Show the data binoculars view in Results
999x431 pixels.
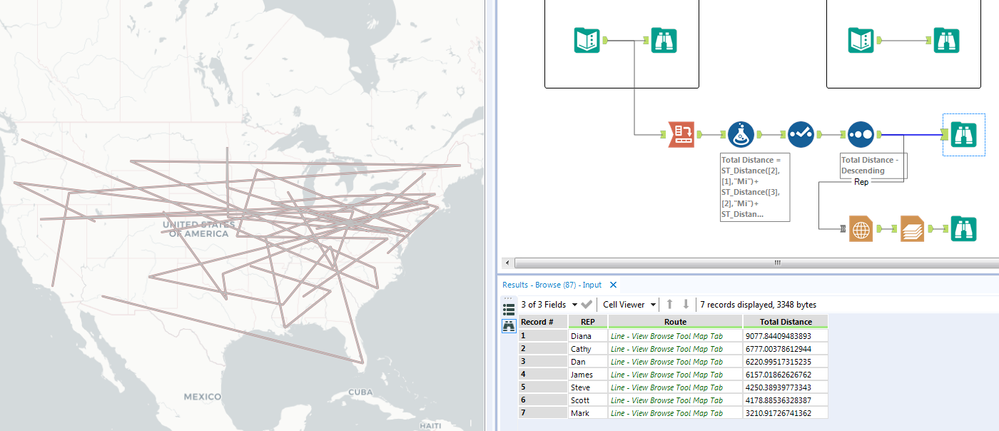[508, 326]
